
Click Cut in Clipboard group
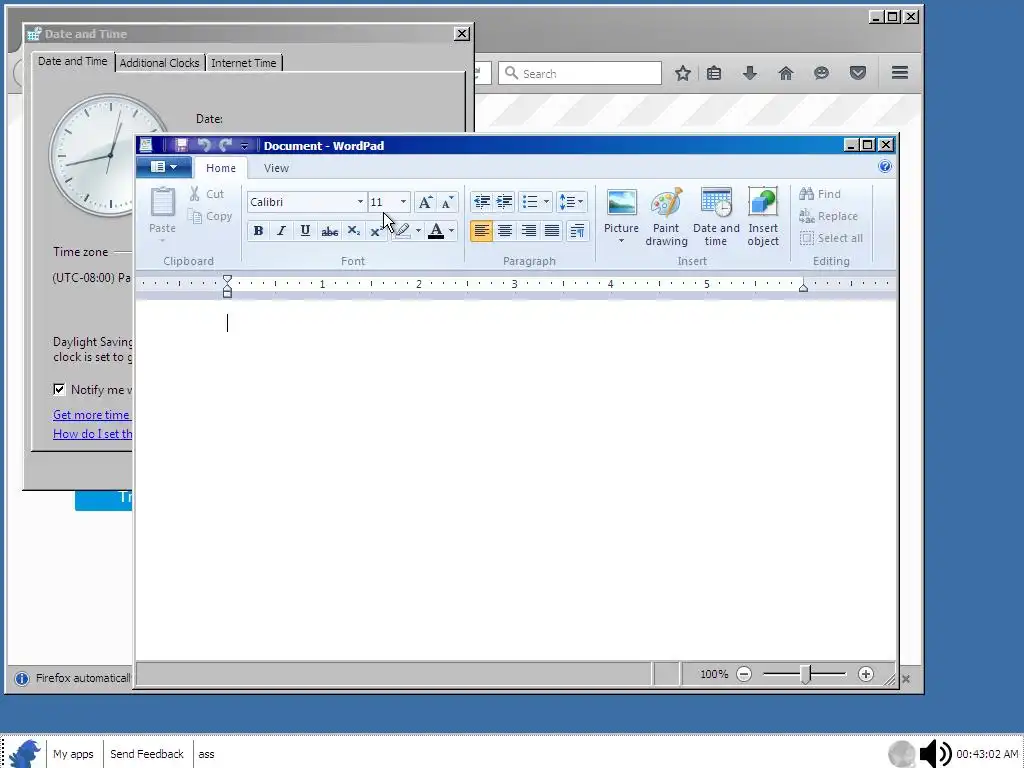pos(206,194)
